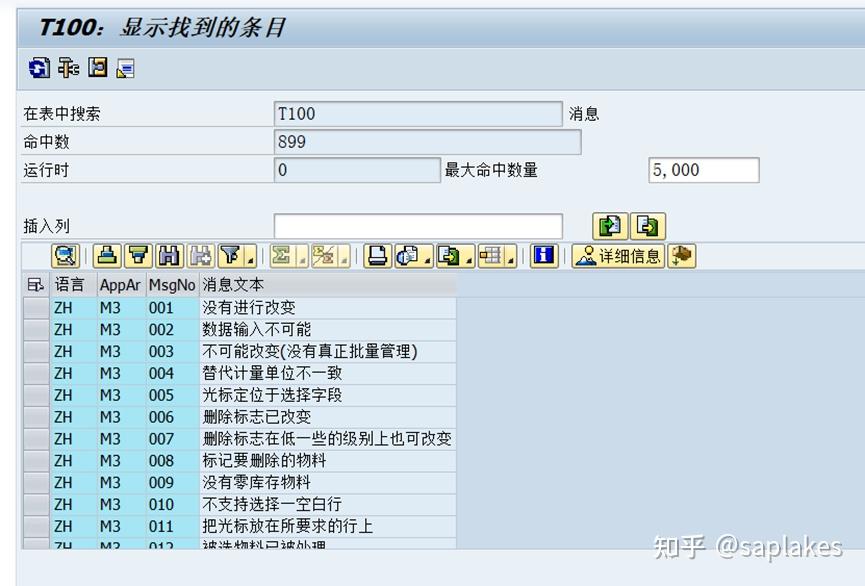Click the 5,000 maximum hits field
Viewport: 865px width, 586px height.
tap(703, 170)
